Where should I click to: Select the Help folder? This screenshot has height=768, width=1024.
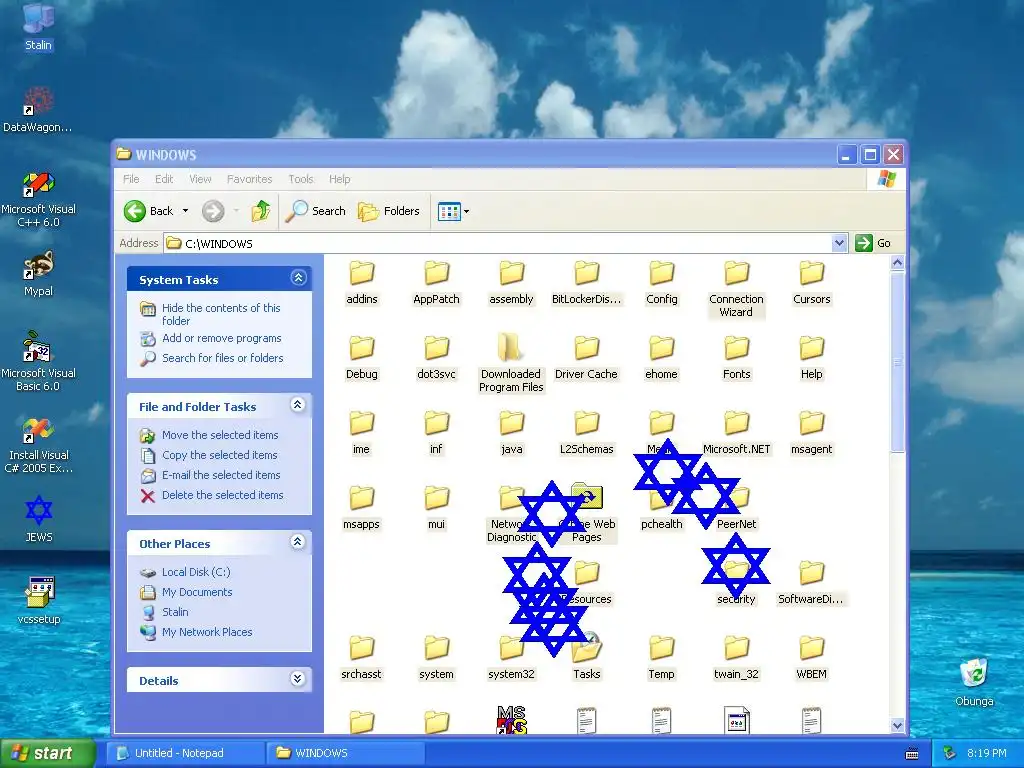pyautogui.click(x=812, y=359)
